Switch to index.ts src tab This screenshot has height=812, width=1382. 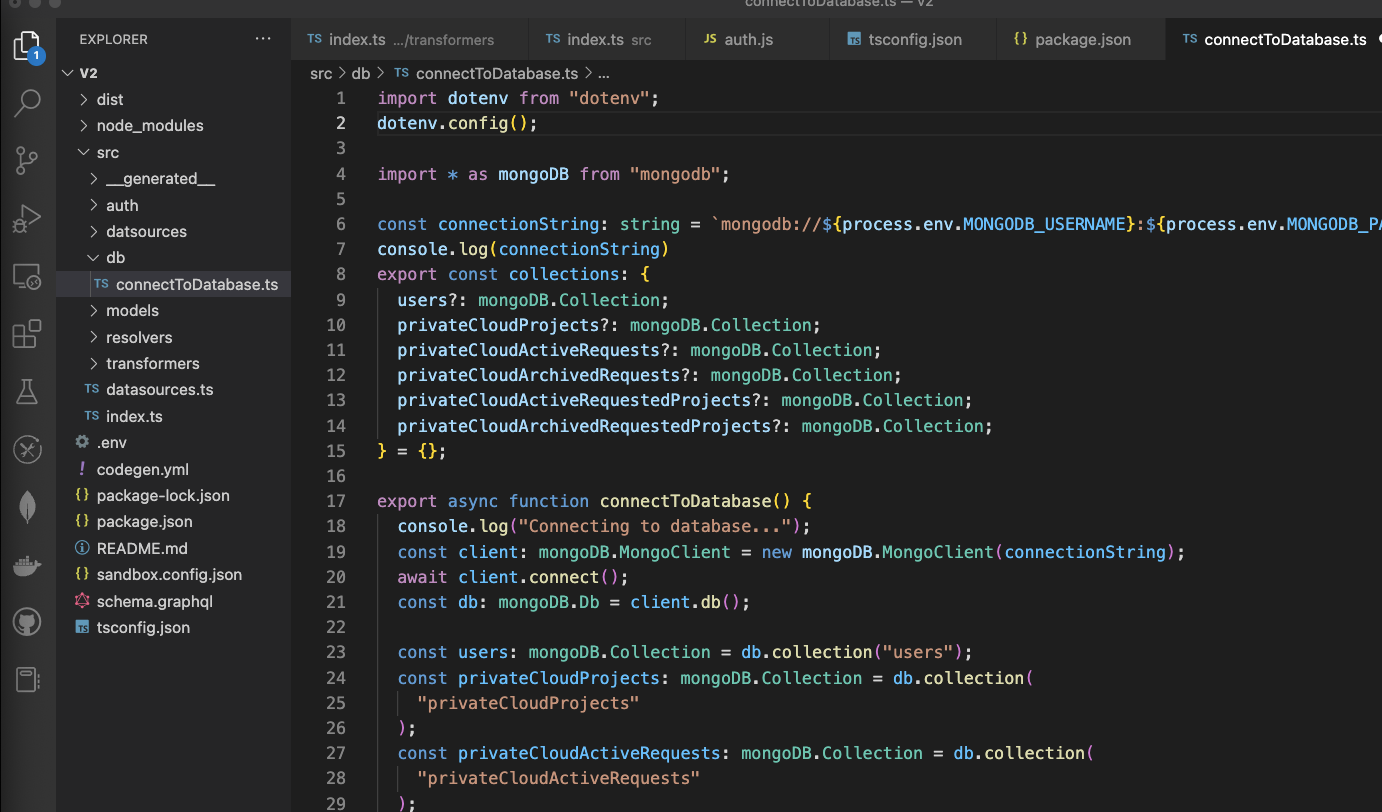tap(607, 40)
